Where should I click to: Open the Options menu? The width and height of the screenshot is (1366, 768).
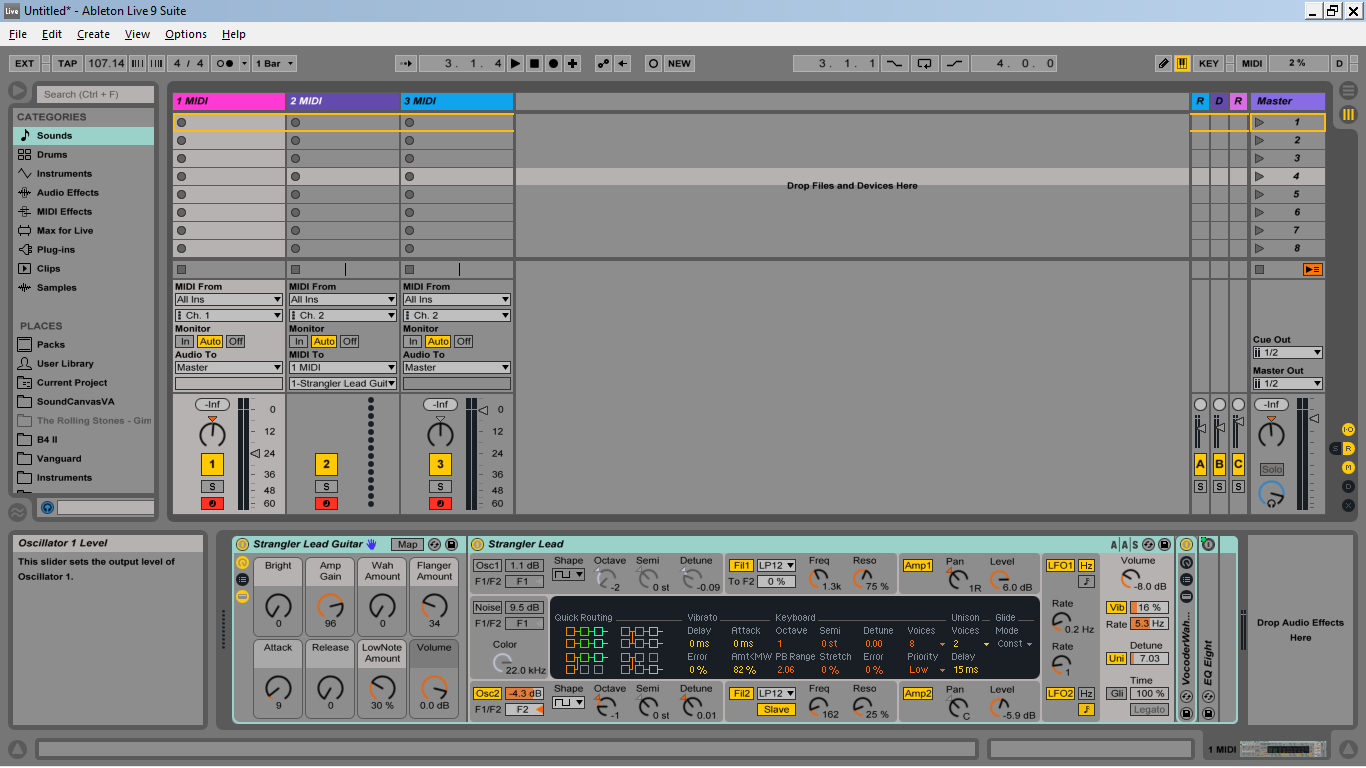[x=186, y=34]
